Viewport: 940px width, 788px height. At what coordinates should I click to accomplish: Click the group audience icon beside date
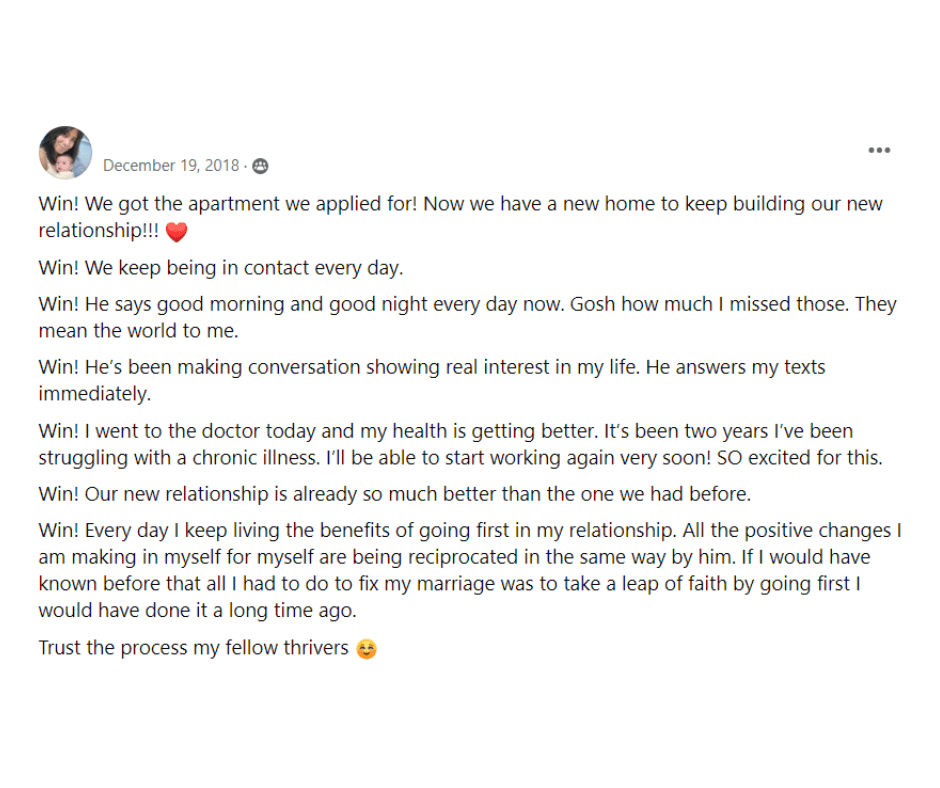coord(260,166)
